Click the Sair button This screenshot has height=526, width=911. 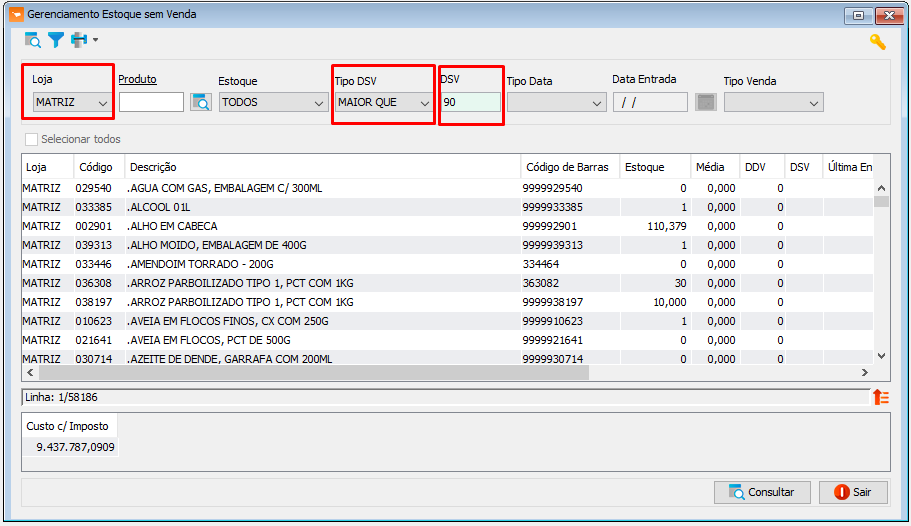(x=853, y=492)
